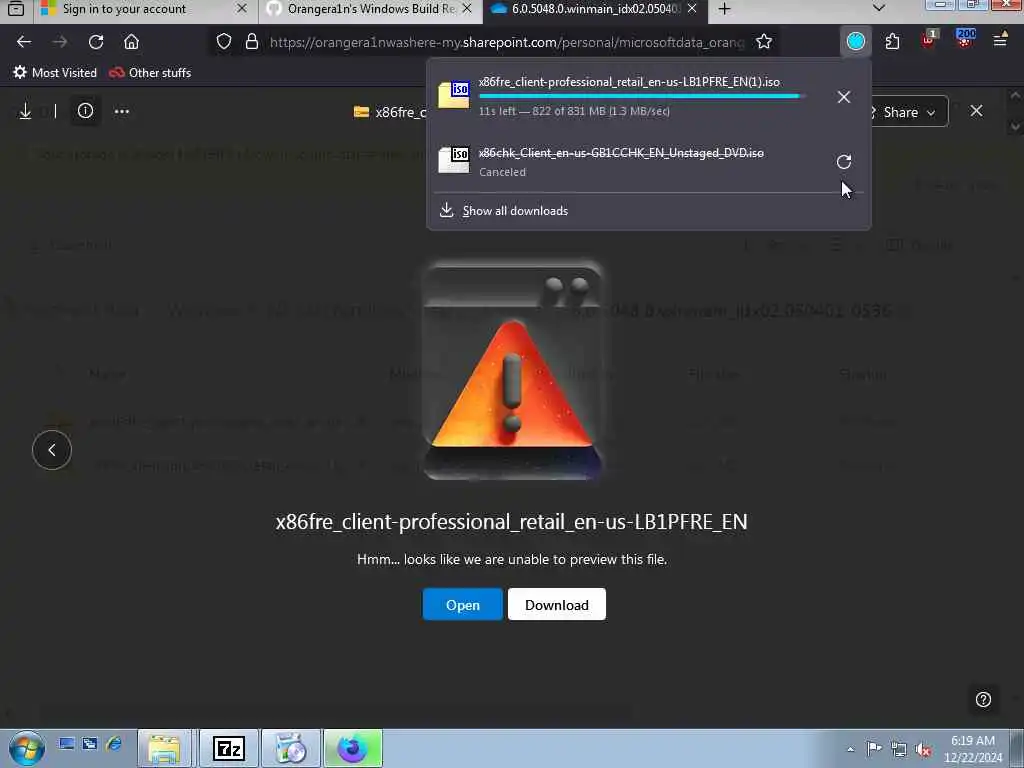
Task: Click the Action Center flag icon
Action: coord(874,748)
